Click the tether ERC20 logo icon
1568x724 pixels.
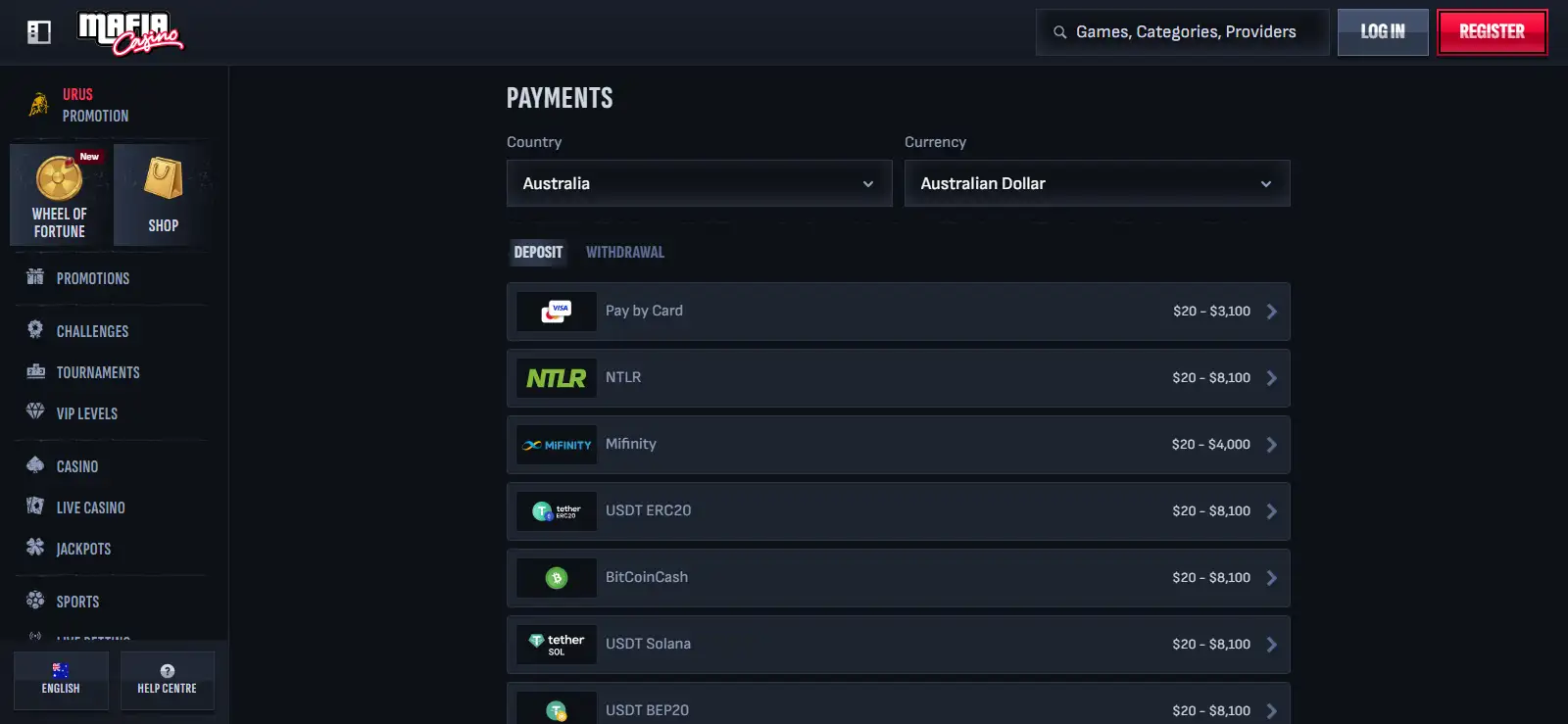coord(557,511)
